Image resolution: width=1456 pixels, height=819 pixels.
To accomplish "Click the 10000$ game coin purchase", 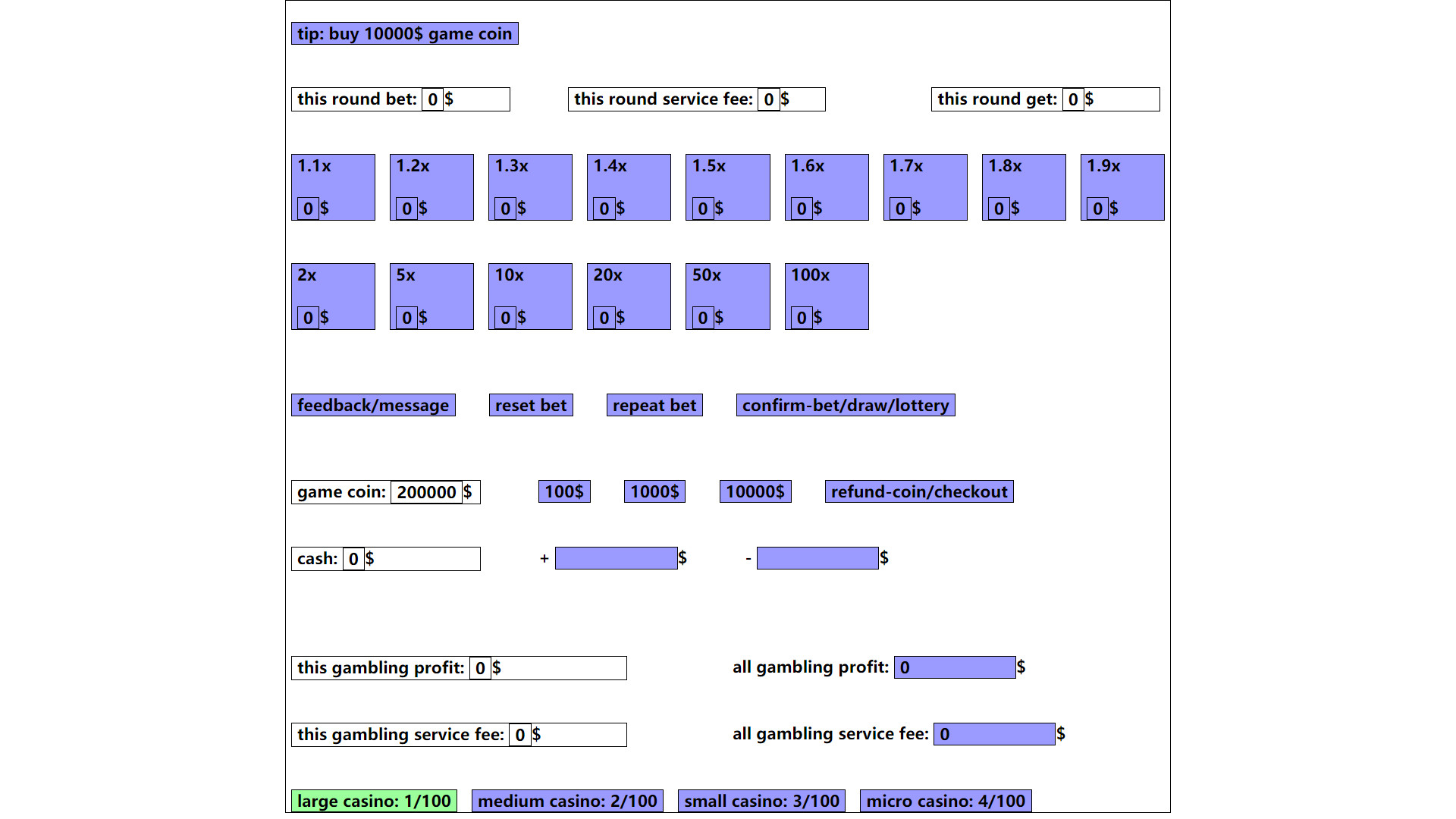I will [756, 491].
